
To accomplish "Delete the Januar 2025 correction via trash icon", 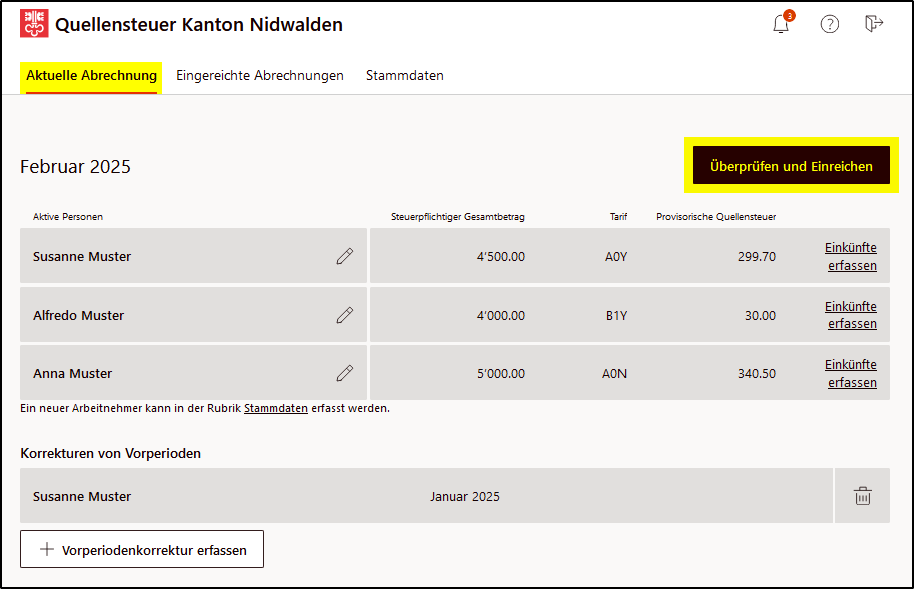I will click(863, 496).
